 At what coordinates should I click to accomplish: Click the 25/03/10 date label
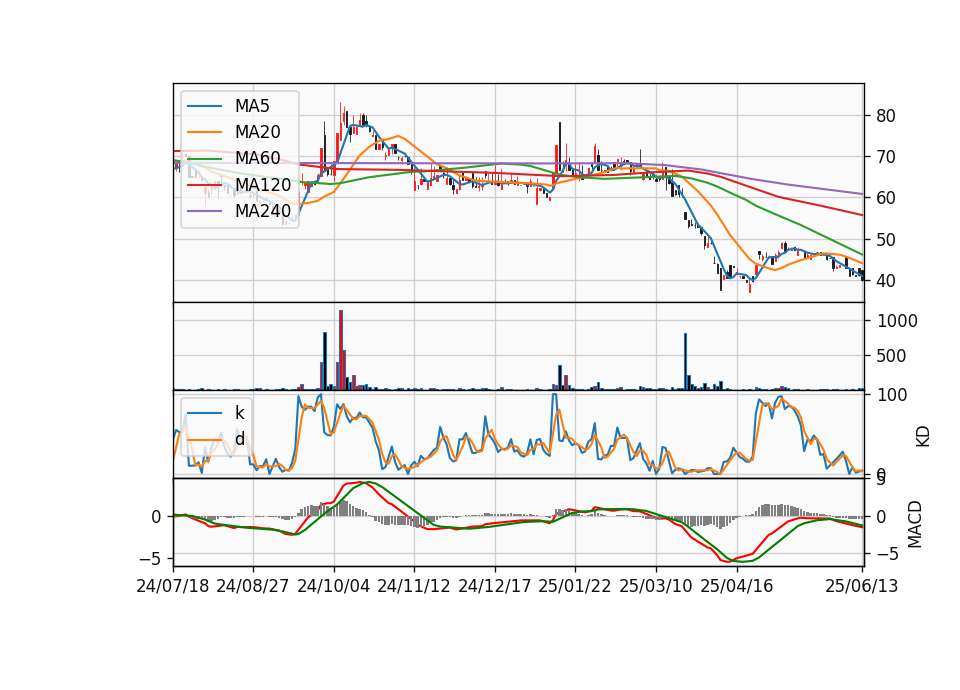(656, 586)
